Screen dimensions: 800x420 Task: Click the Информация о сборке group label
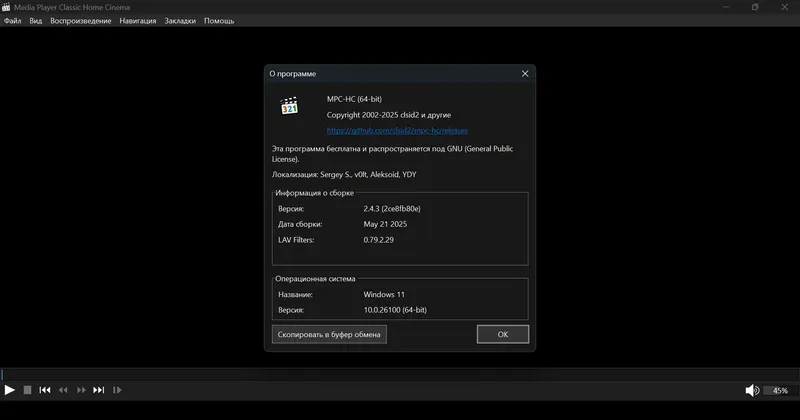(314, 193)
